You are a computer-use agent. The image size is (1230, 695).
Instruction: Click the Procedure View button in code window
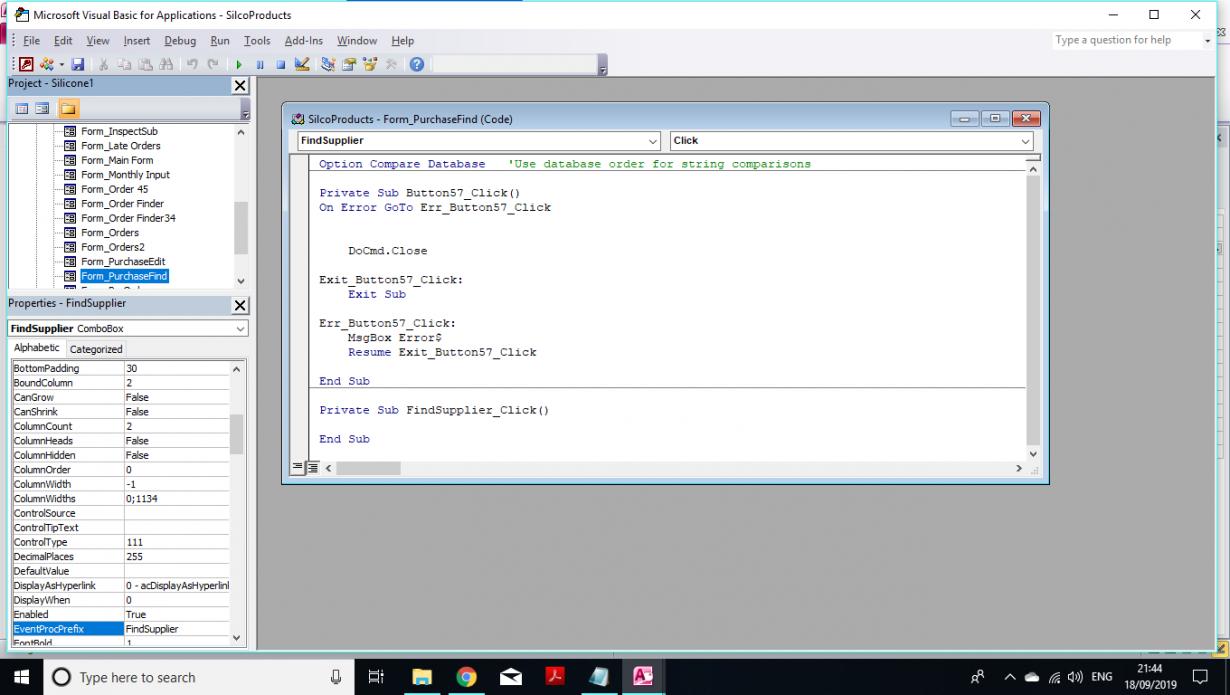[297, 468]
